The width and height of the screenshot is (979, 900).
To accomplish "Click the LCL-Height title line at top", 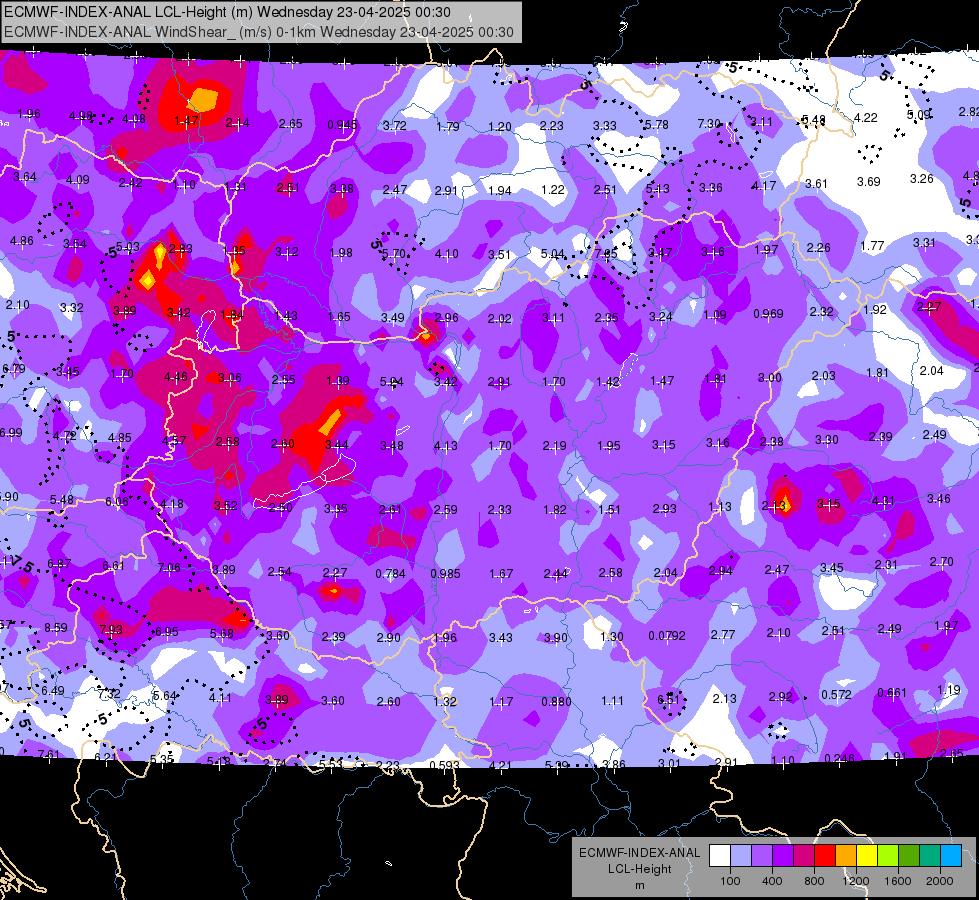I will [x=227, y=12].
